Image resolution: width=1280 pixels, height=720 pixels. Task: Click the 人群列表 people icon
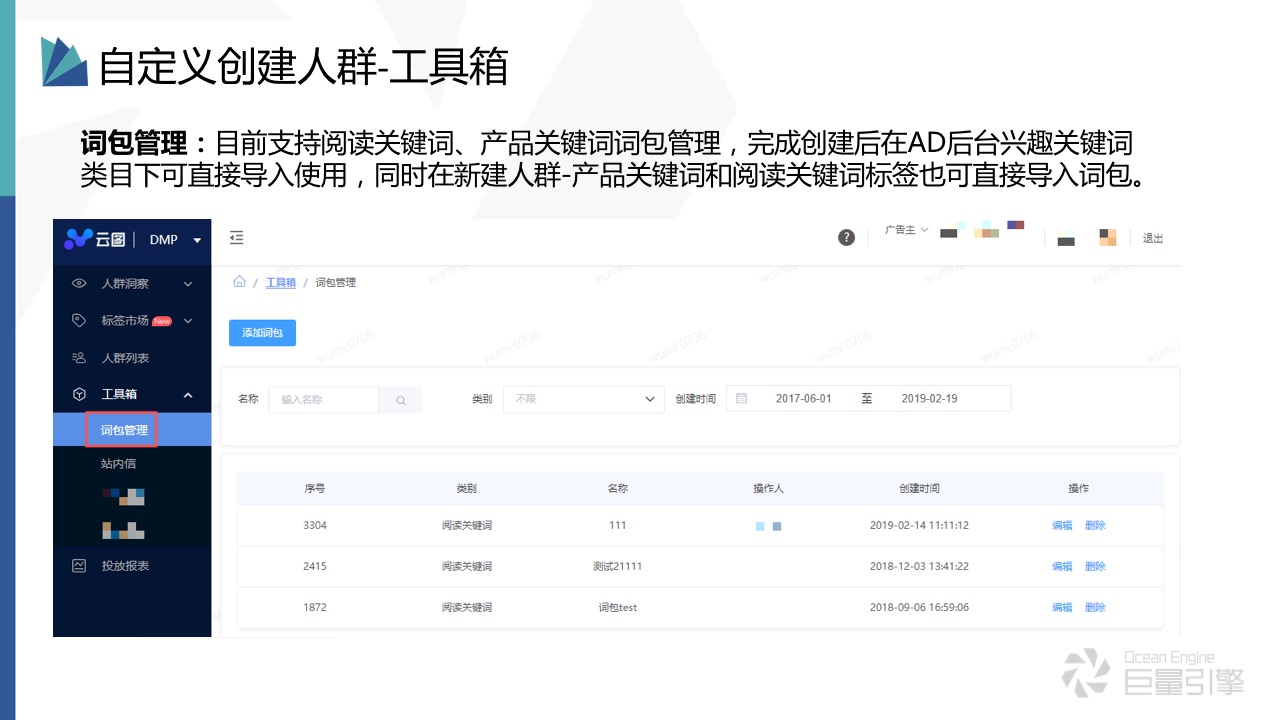click(79, 357)
